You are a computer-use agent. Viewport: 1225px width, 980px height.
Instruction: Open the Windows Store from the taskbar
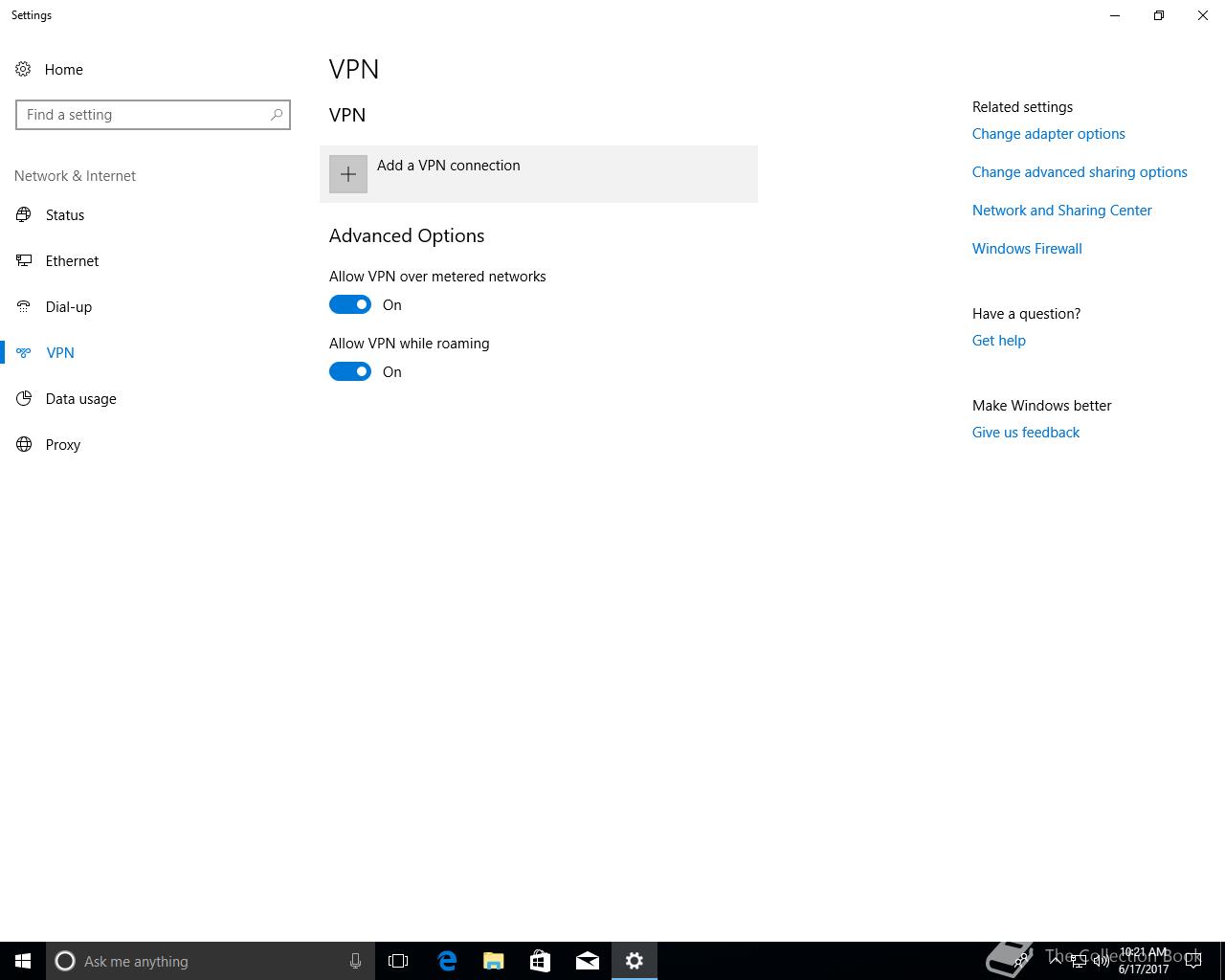[540, 961]
